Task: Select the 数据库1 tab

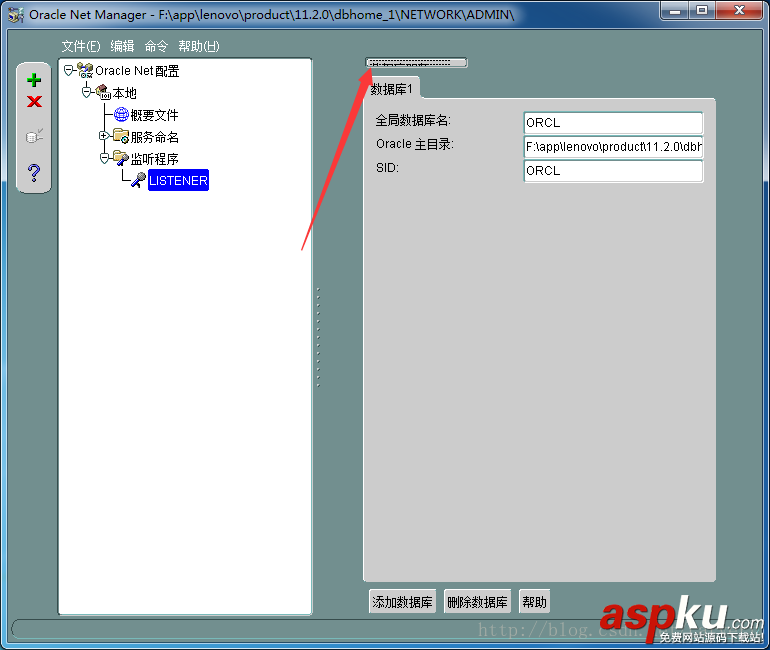Action: point(392,89)
